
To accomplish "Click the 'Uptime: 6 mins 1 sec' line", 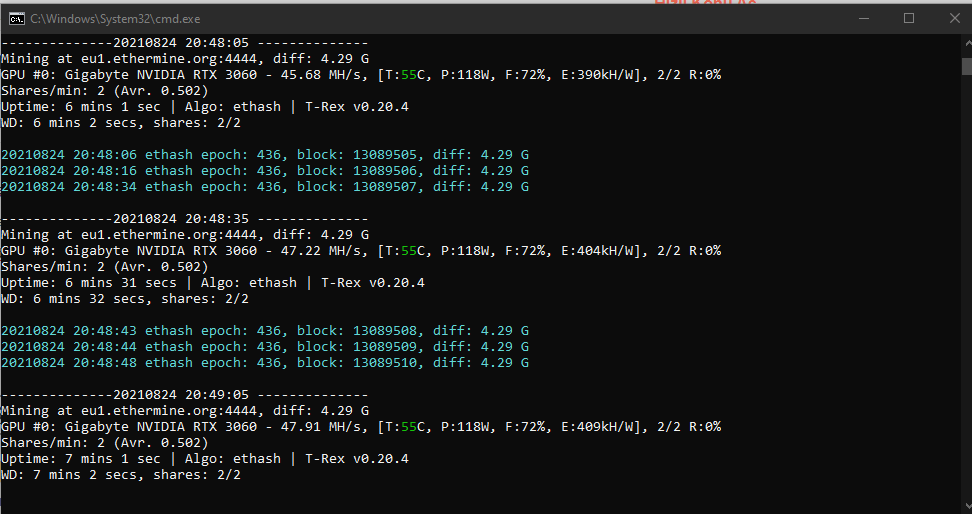I will 205,107.
